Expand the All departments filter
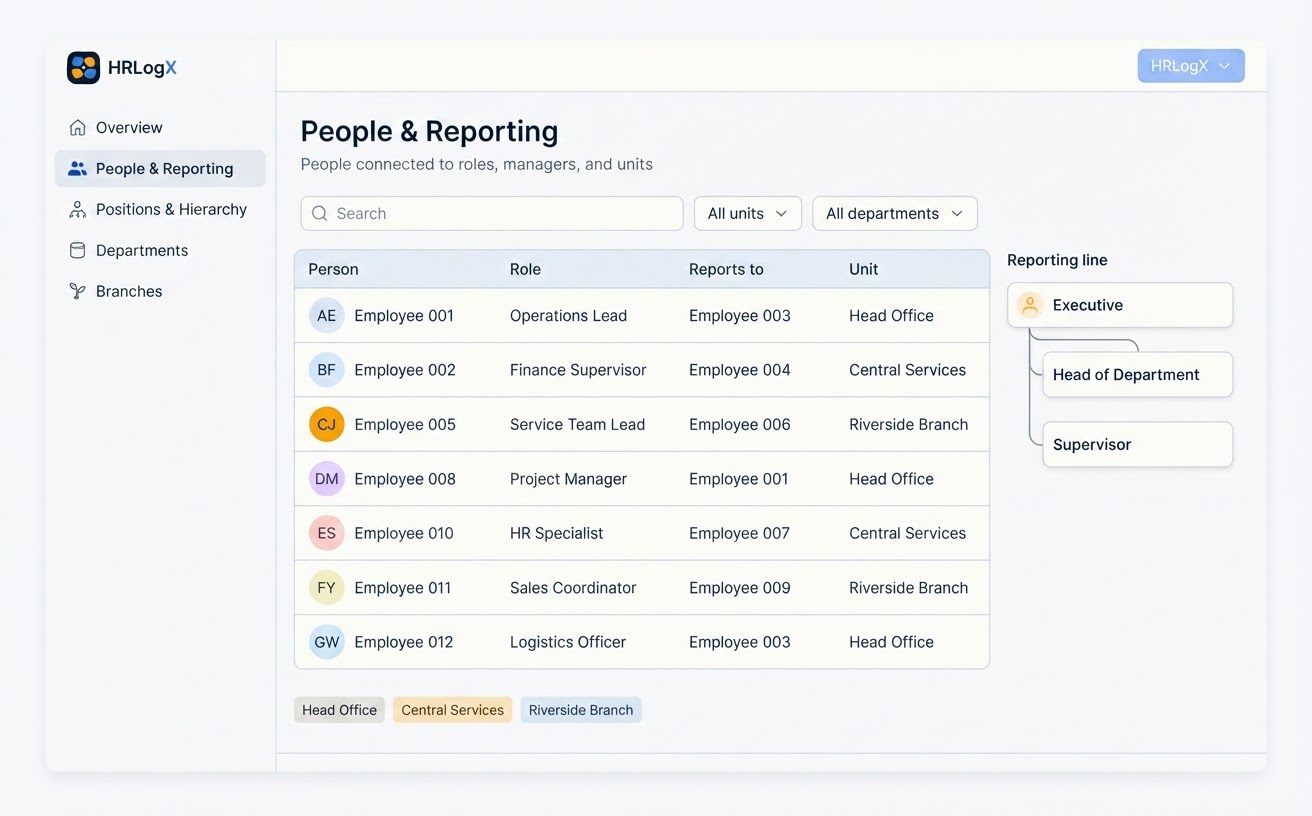 coord(895,214)
